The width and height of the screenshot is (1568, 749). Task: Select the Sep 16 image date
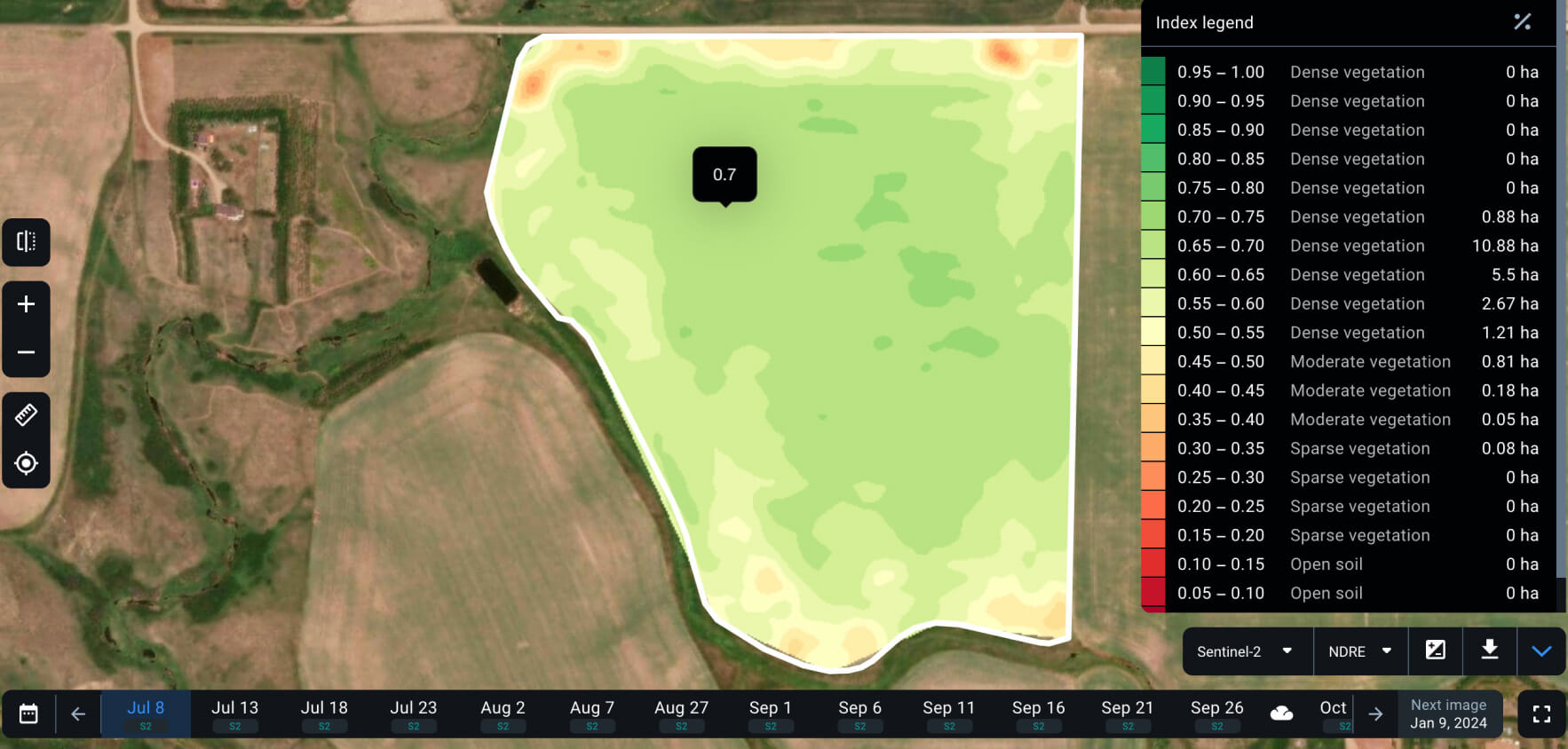coord(1039,714)
